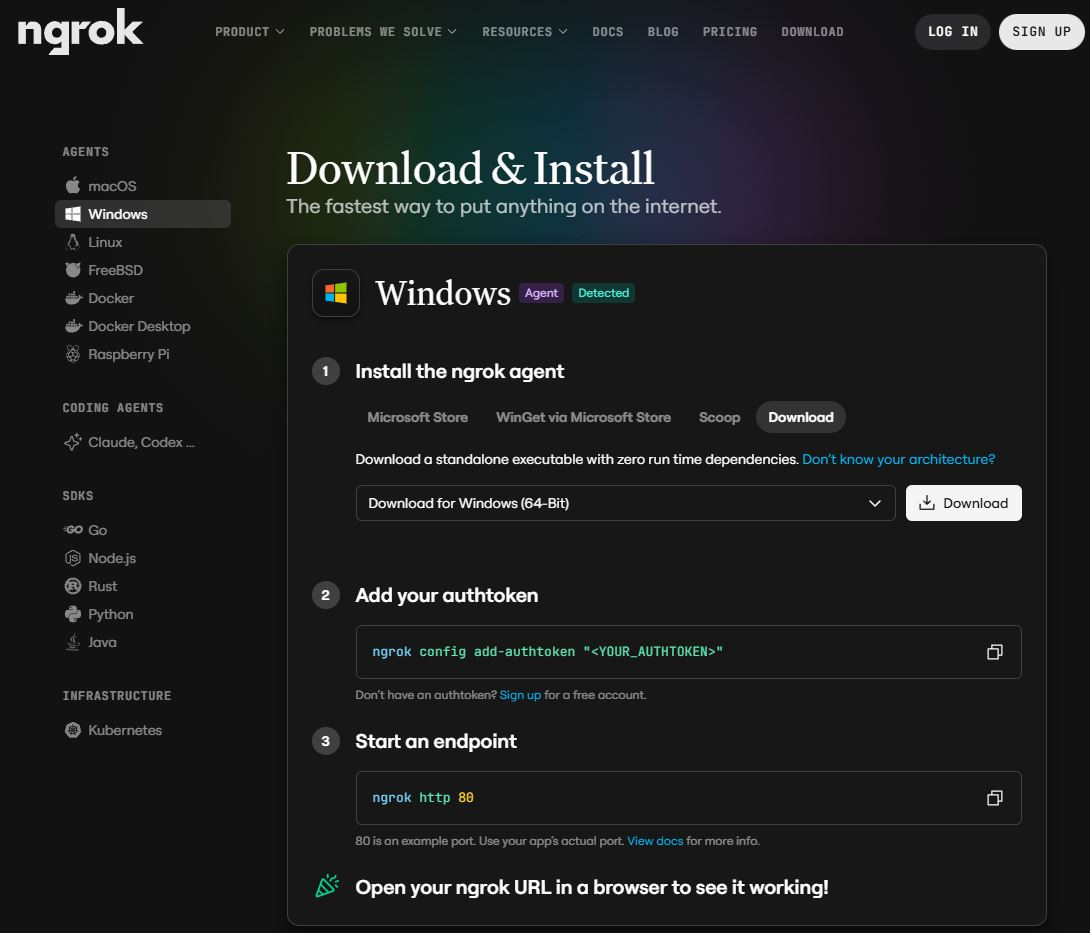This screenshot has height=933, width=1090.
Task: Select Docker Desktop in the sidebar
Action: 143,326
